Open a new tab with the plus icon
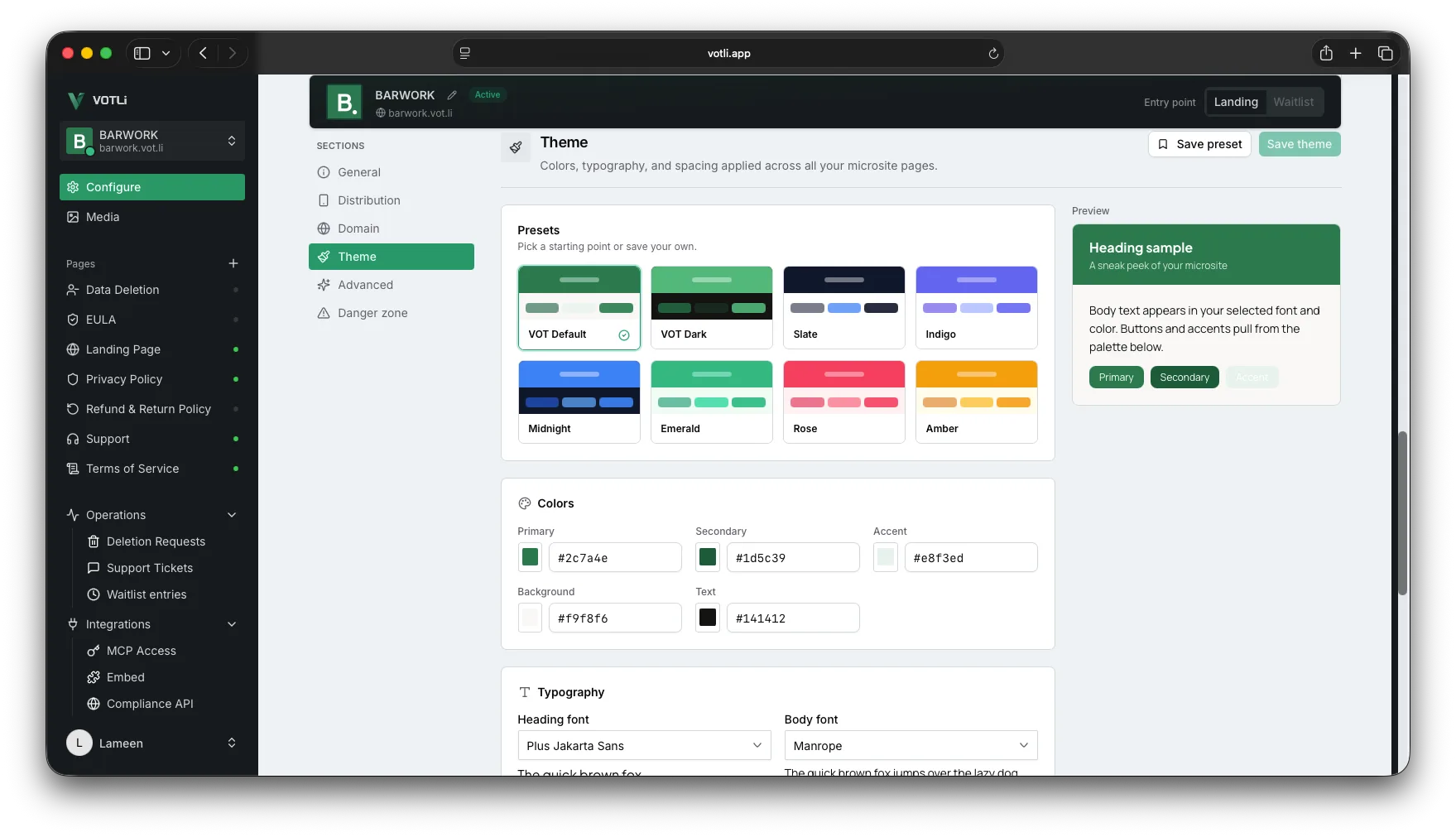 (1355, 53)
